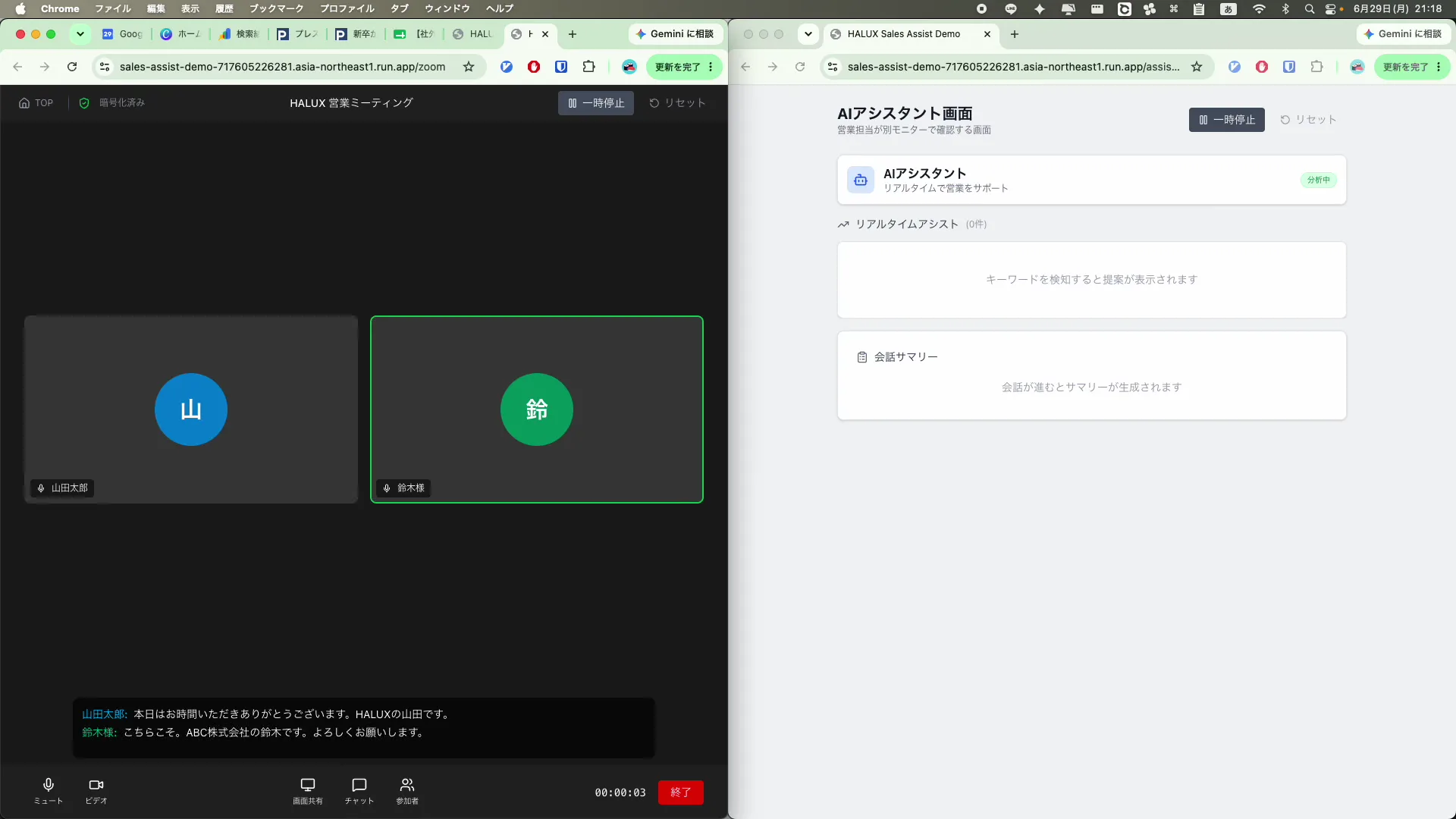Go back in left Chrome window

(17, 67)
